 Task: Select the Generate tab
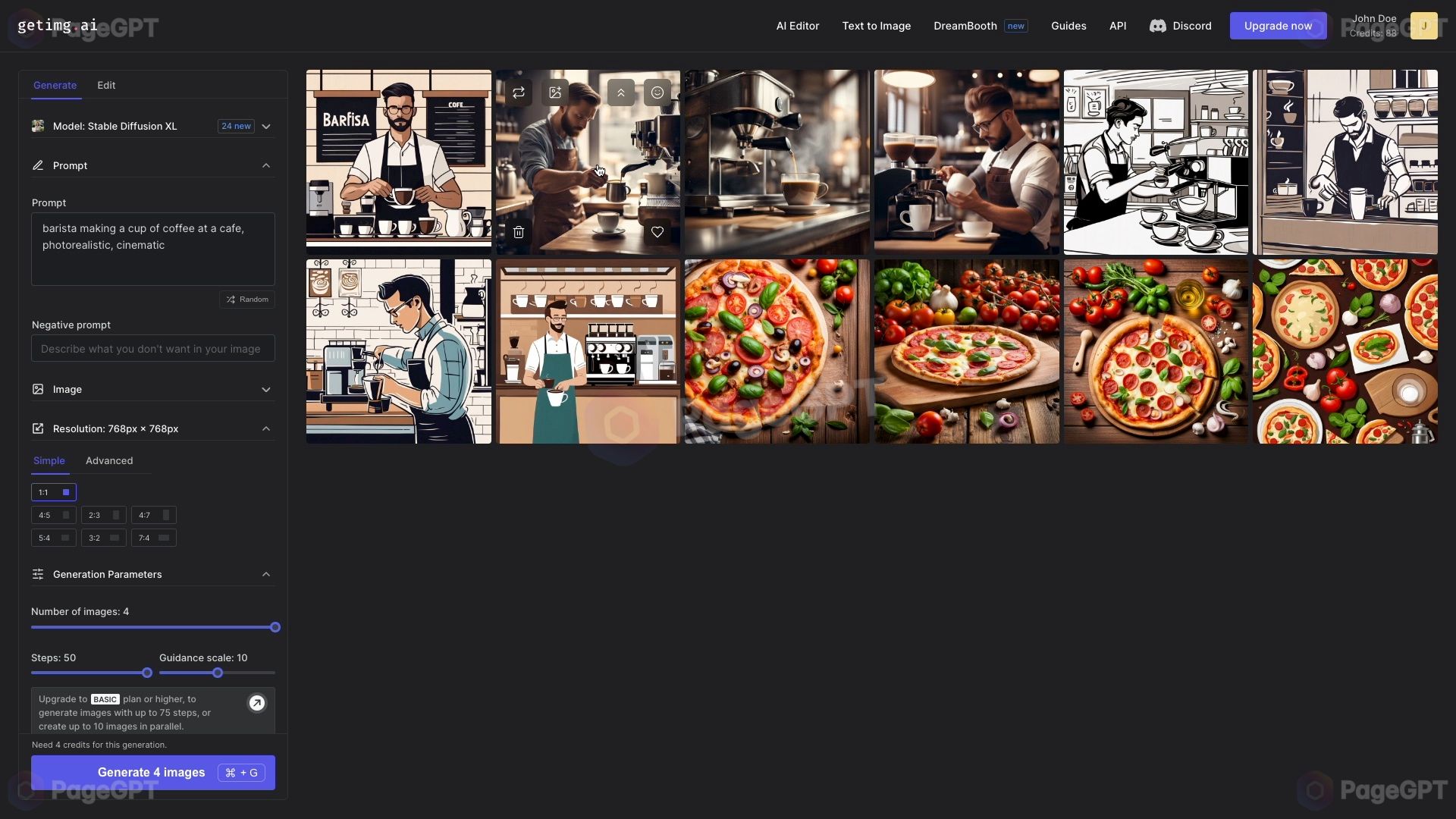54,84
